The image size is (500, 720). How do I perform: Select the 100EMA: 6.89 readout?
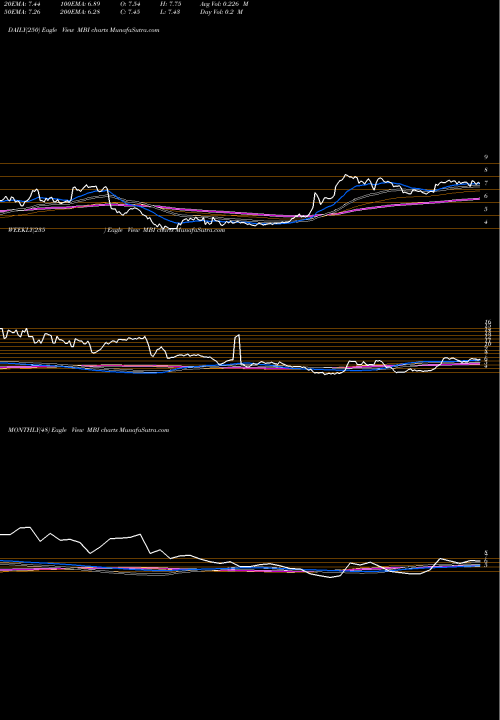80,4
